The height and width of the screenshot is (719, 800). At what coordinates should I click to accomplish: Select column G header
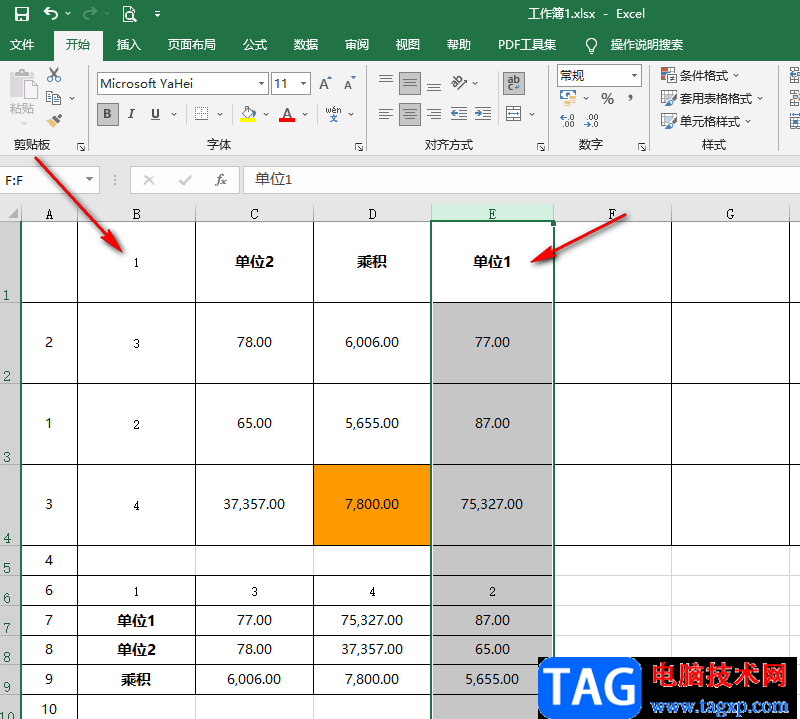(730, 213)
